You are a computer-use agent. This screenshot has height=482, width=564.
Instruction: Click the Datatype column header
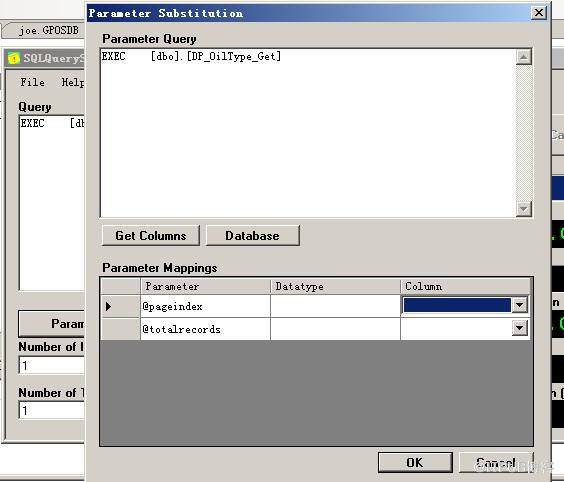pos(335,286)
